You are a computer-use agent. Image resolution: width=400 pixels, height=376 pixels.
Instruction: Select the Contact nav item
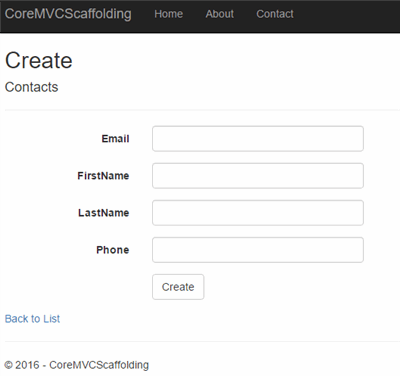tap(275, 14)
